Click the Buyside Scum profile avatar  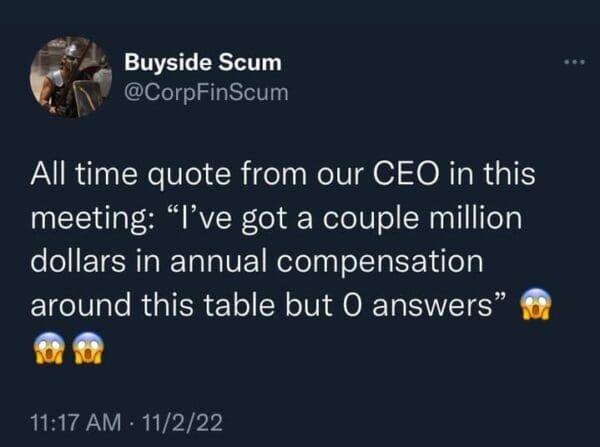(70, 76)
